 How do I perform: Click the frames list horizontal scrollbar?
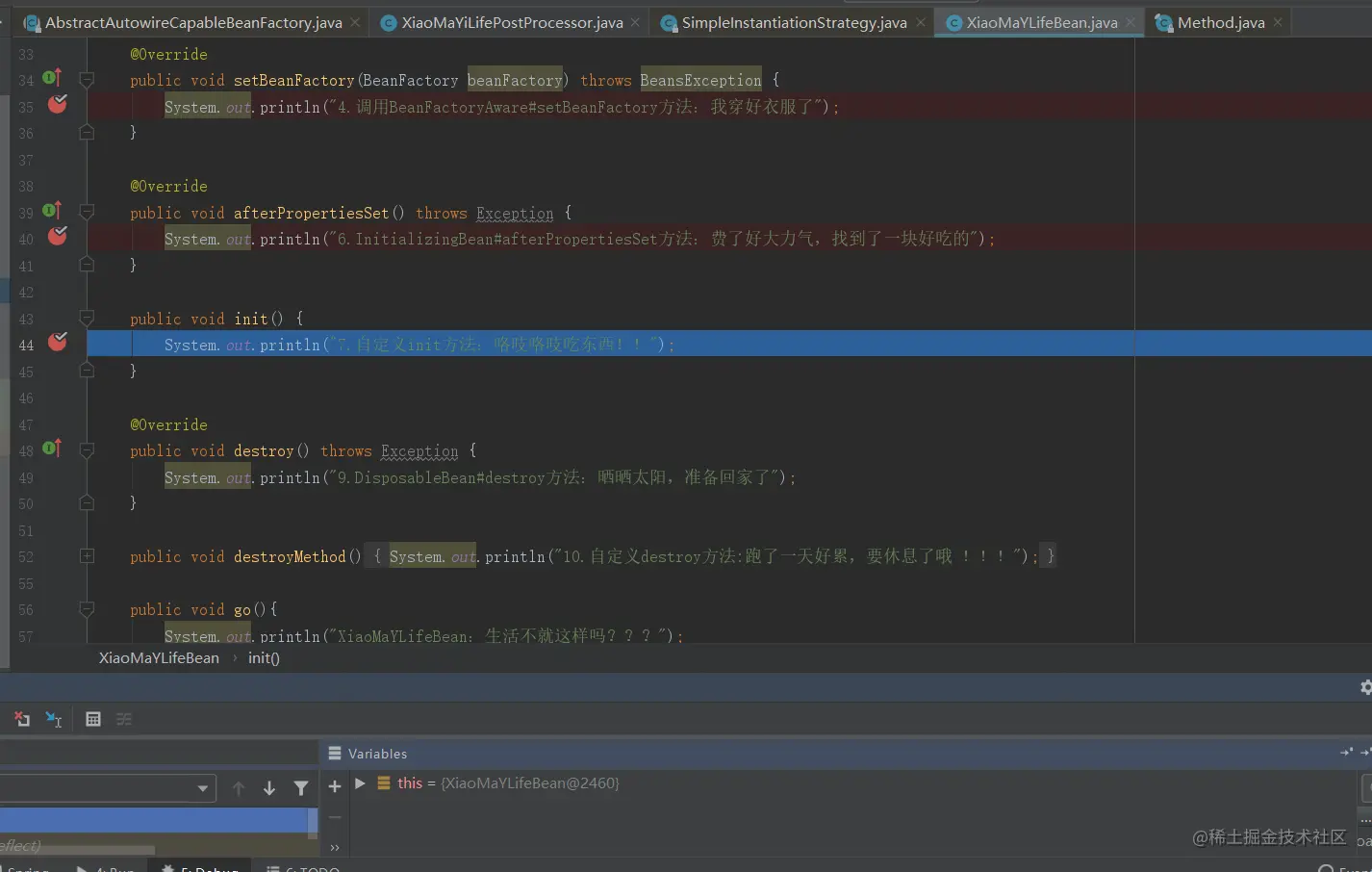pos(77,850)
